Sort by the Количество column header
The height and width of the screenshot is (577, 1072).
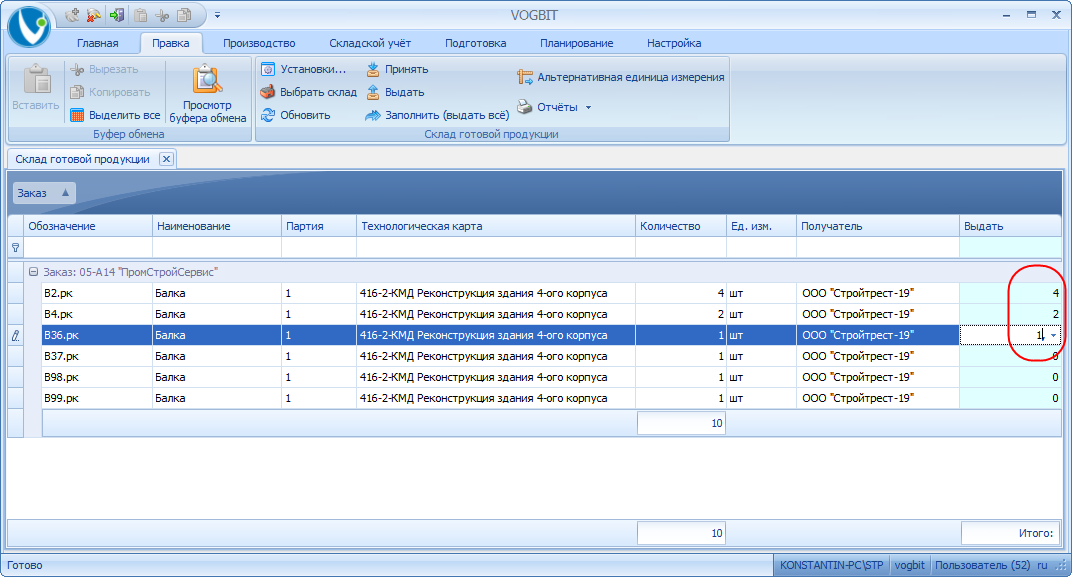point(680,226)
